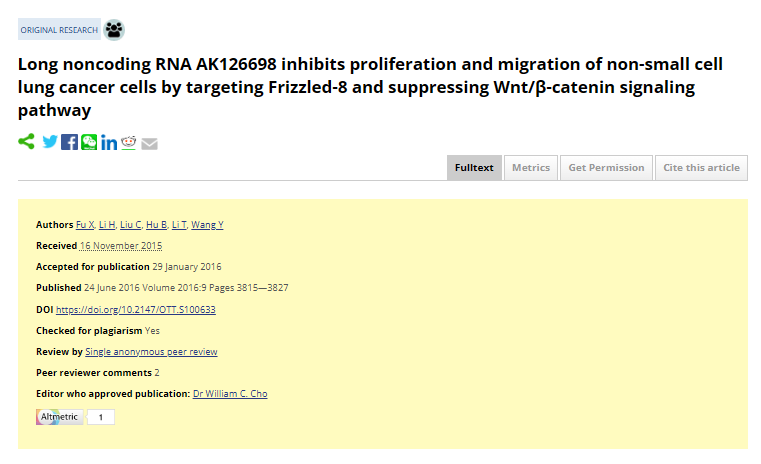Email this article via envelope icon
The width and height of the screenshot is (761, 464).
click(149, 144)
